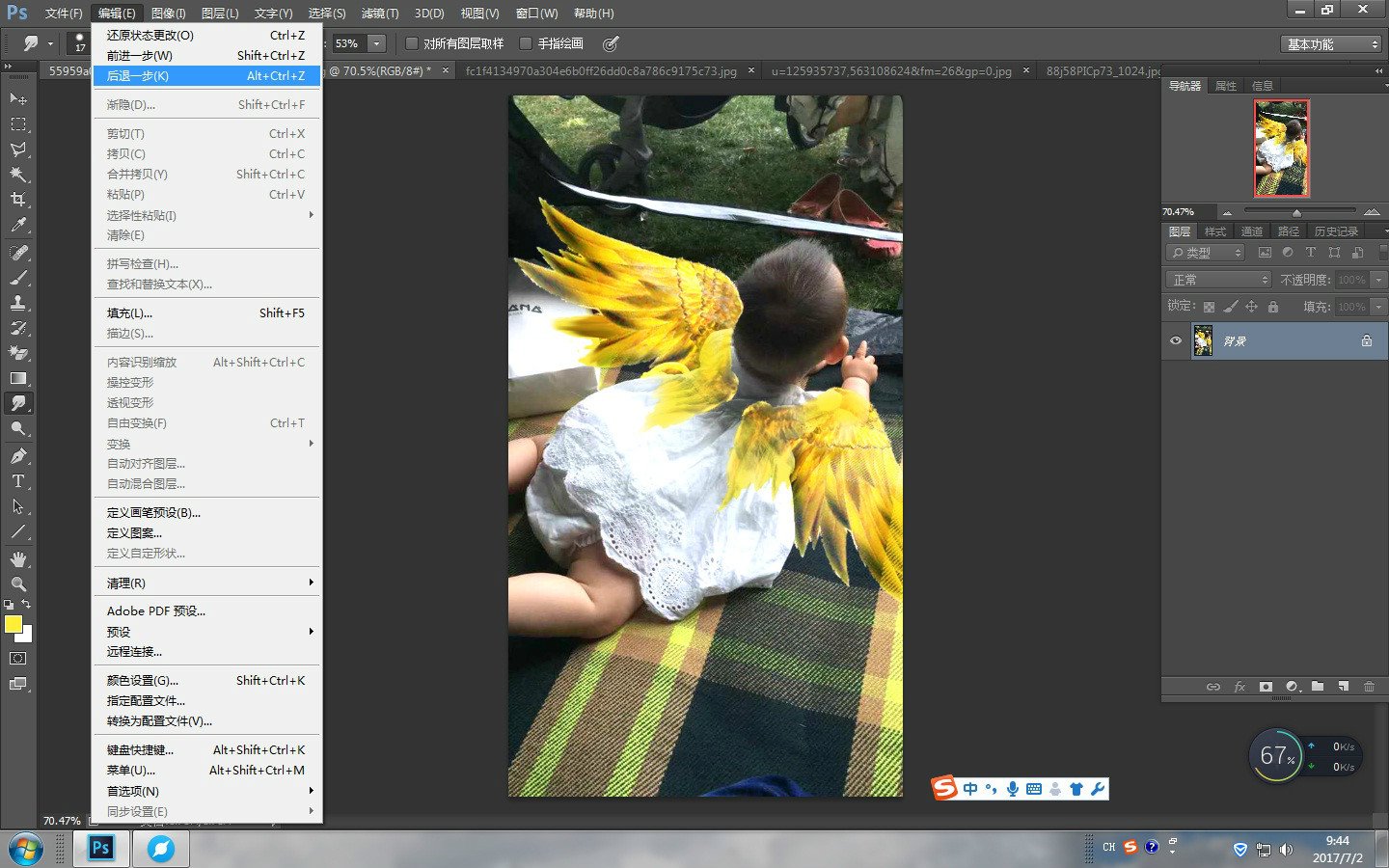Screen dimensions: 1389x868
Task: Select the Eyedropper tool
Action: [18, 226]
